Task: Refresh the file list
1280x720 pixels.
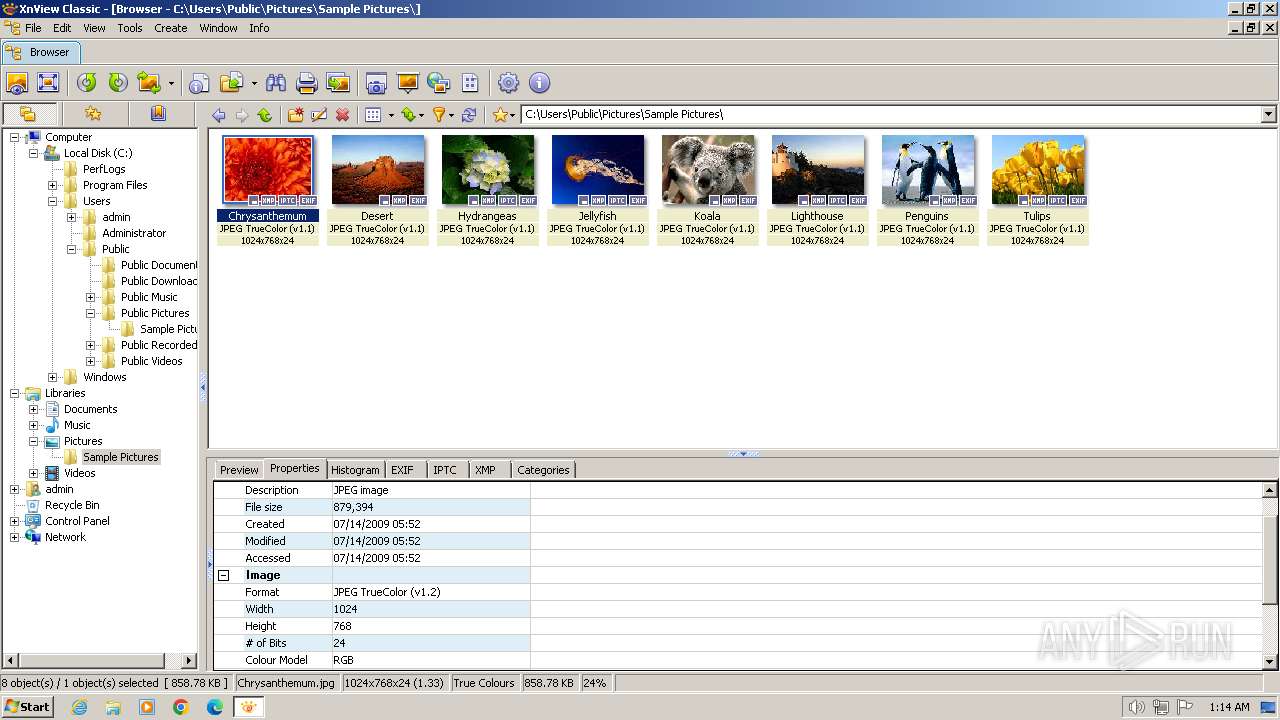Action: pyautogui.click(x=469, y=115)
